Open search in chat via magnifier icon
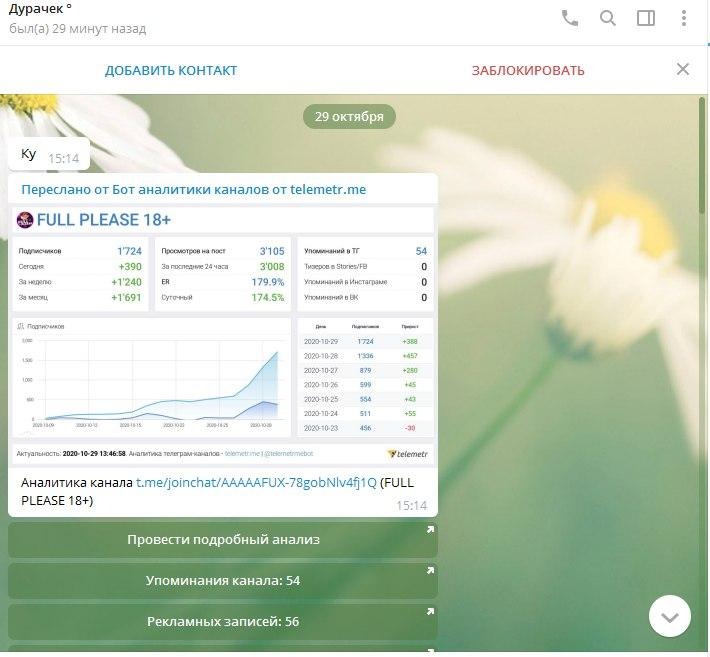Viewport: 710px width, 657px height. pyautogui.click(x=608, y=18)
